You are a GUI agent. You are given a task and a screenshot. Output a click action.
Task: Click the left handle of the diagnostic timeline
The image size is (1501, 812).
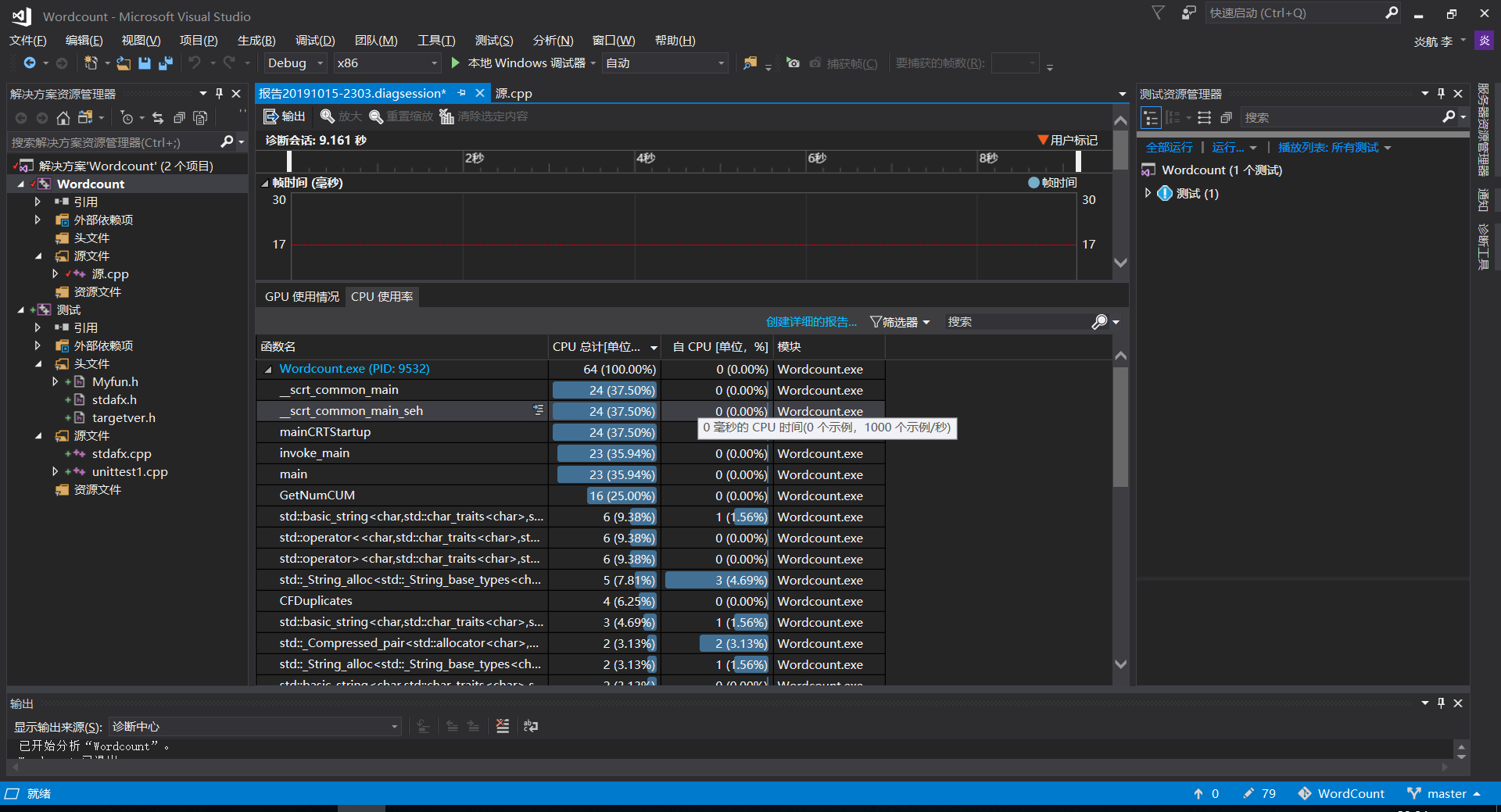point(289,160)
